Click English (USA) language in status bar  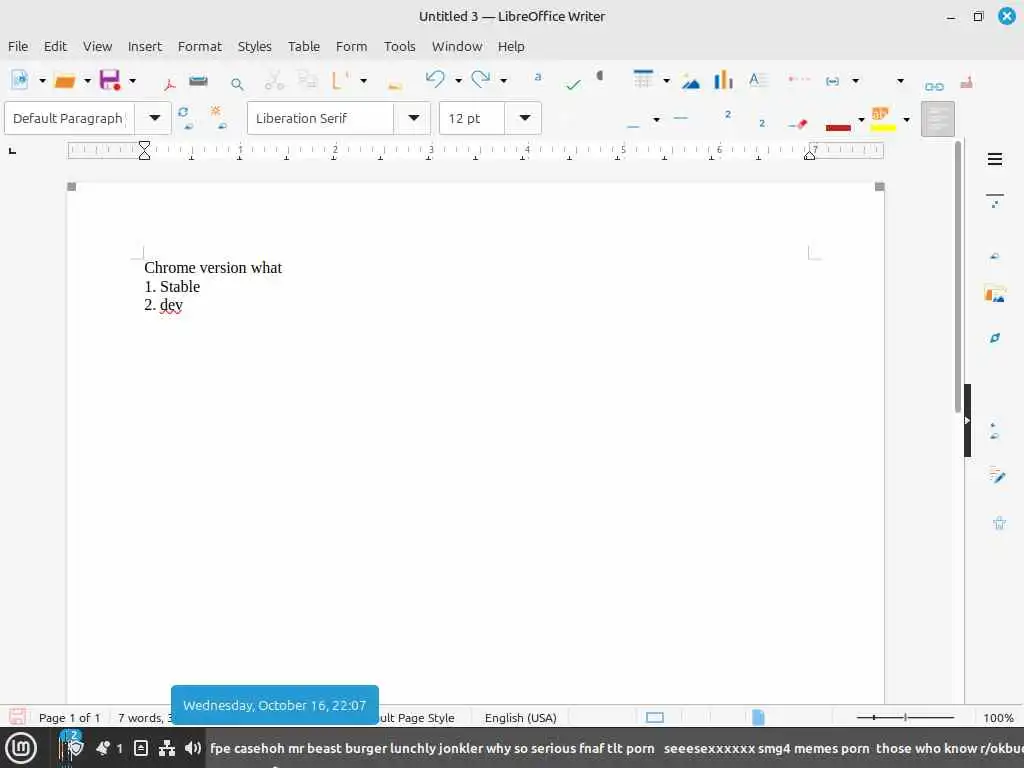[x=520, y=718]
